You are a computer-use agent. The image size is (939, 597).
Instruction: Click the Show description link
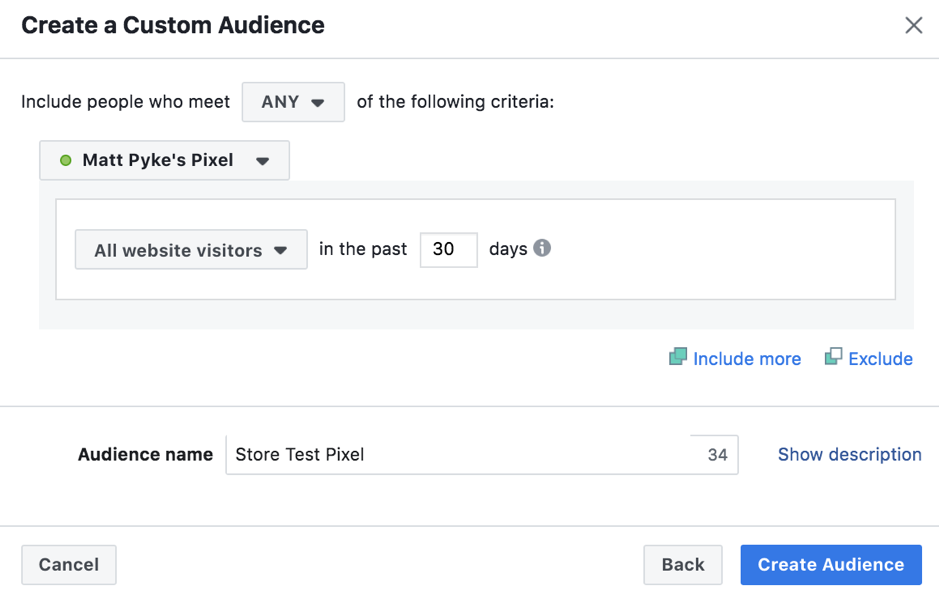click(x=849, y=454)
